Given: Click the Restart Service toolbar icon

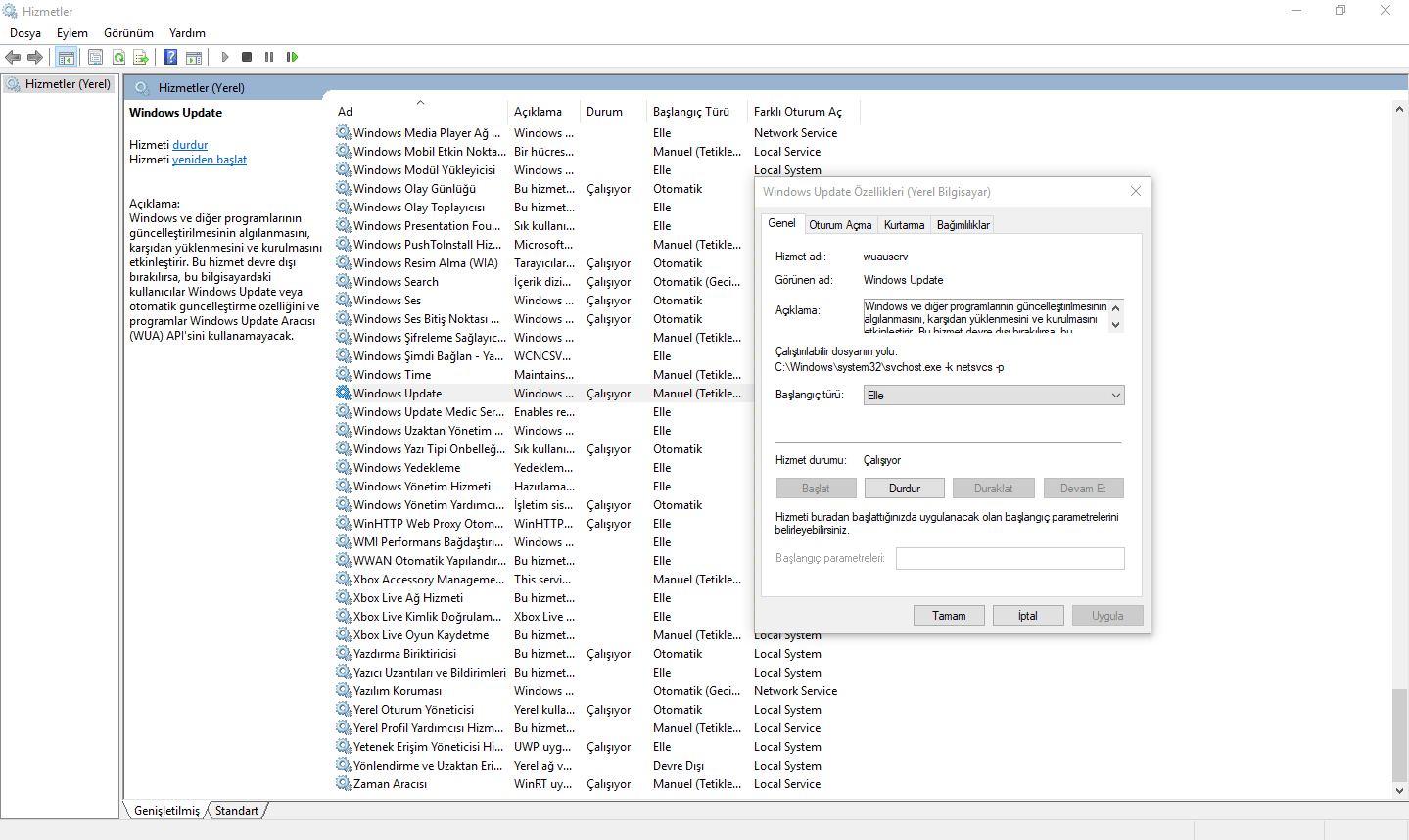Looking at the screenshot, I should (x=292, y=57).
